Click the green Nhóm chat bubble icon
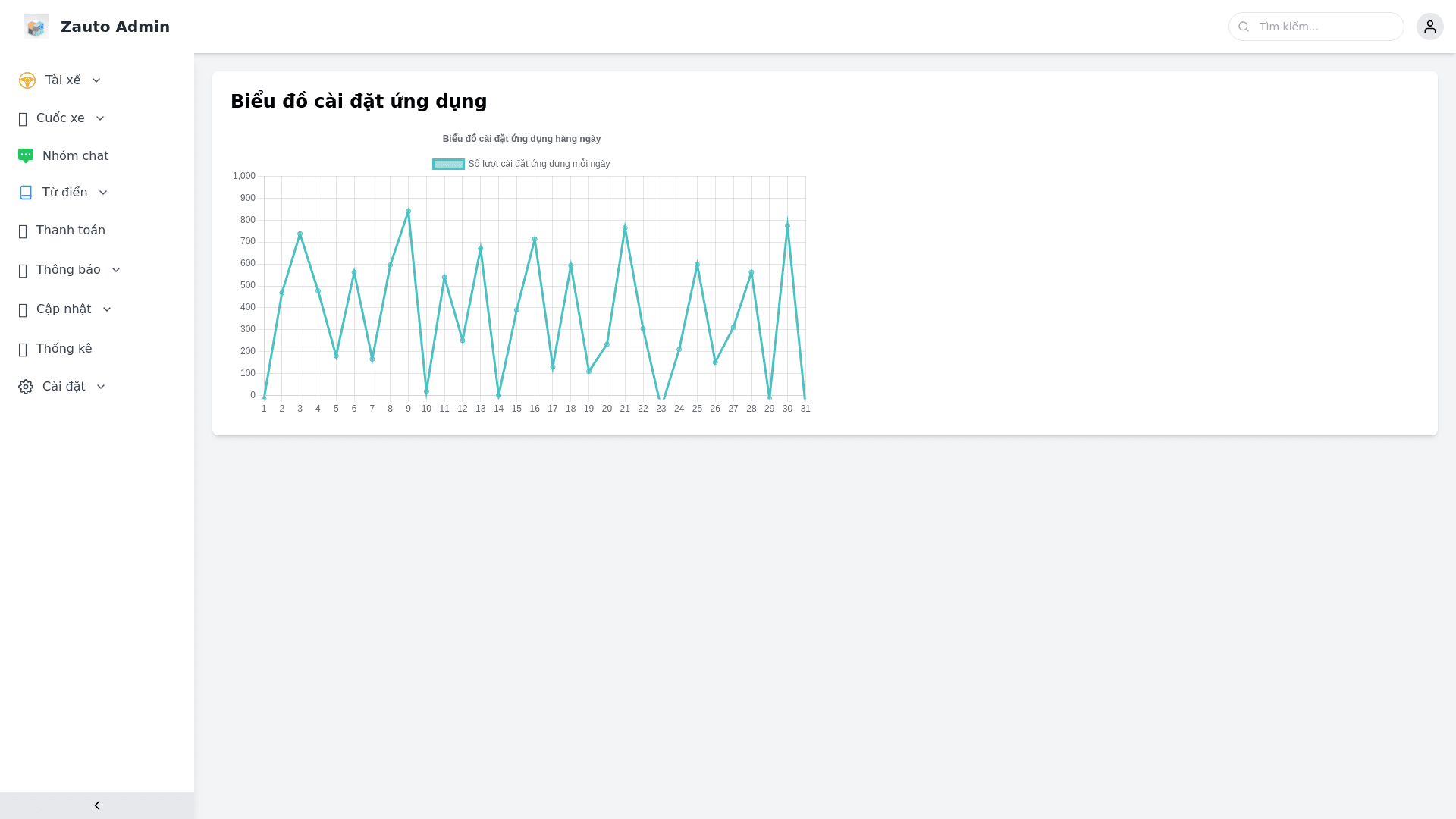 click(26, 156)
